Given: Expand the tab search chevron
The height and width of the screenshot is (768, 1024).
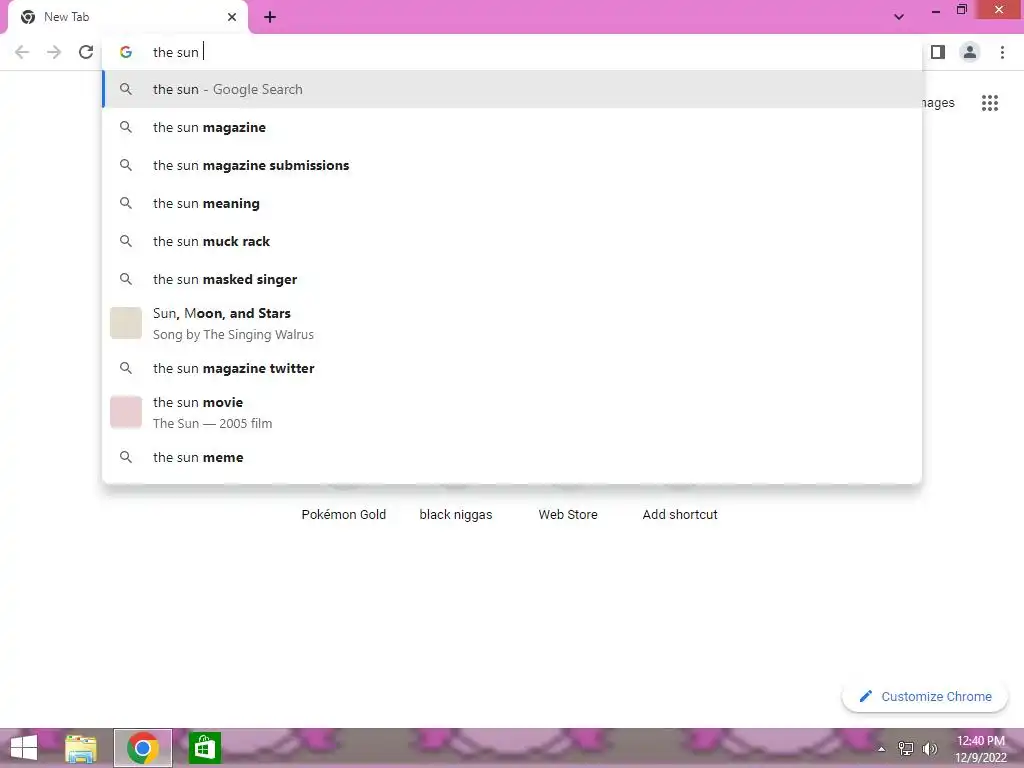Looking at the screenshot, I should tap(899, 17).
